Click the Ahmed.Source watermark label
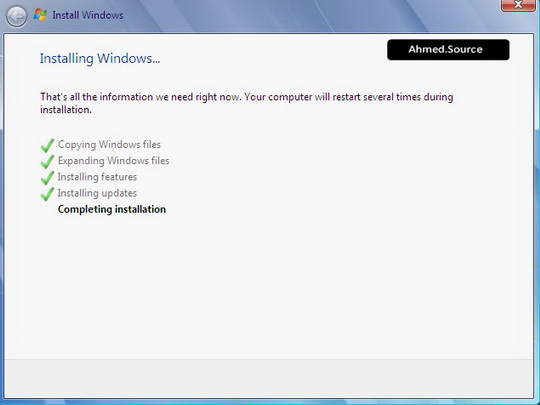This screenshot has width=540, height=405. (448, 50)
